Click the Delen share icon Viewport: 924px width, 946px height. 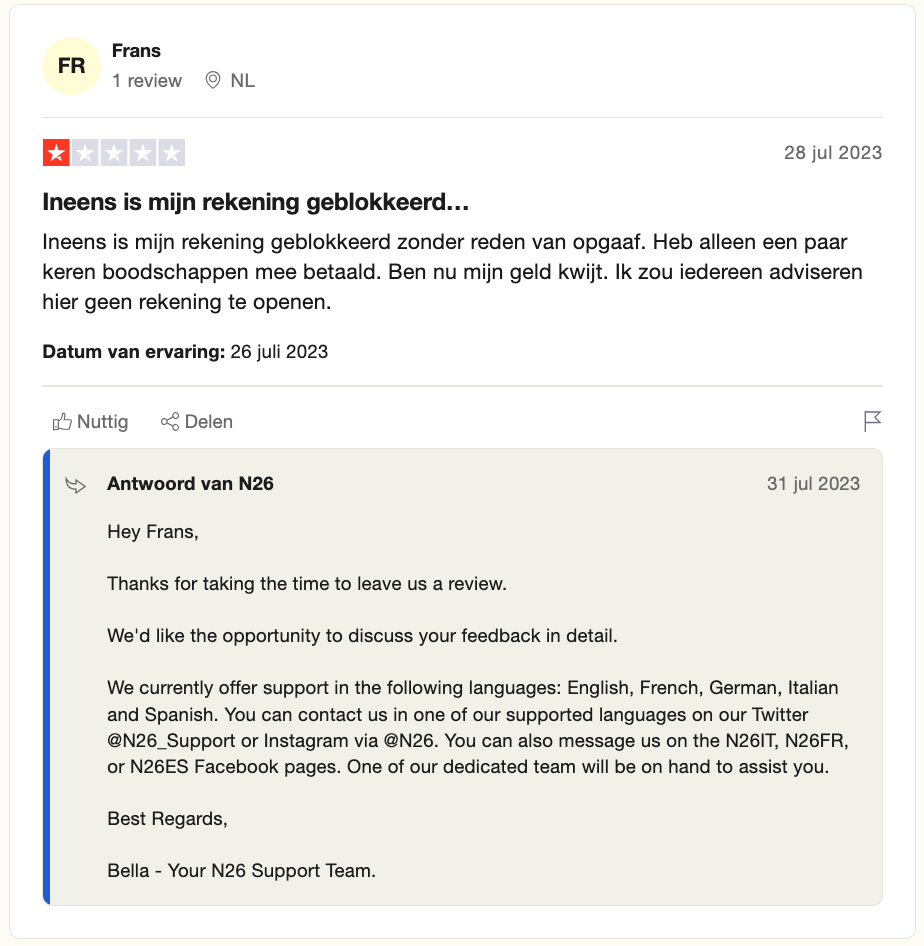click(170, 422)
